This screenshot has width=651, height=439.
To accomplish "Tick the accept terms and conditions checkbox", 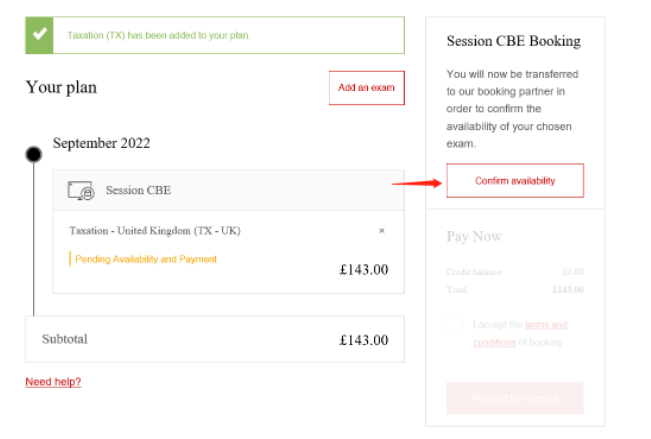I will coord(456,324).
